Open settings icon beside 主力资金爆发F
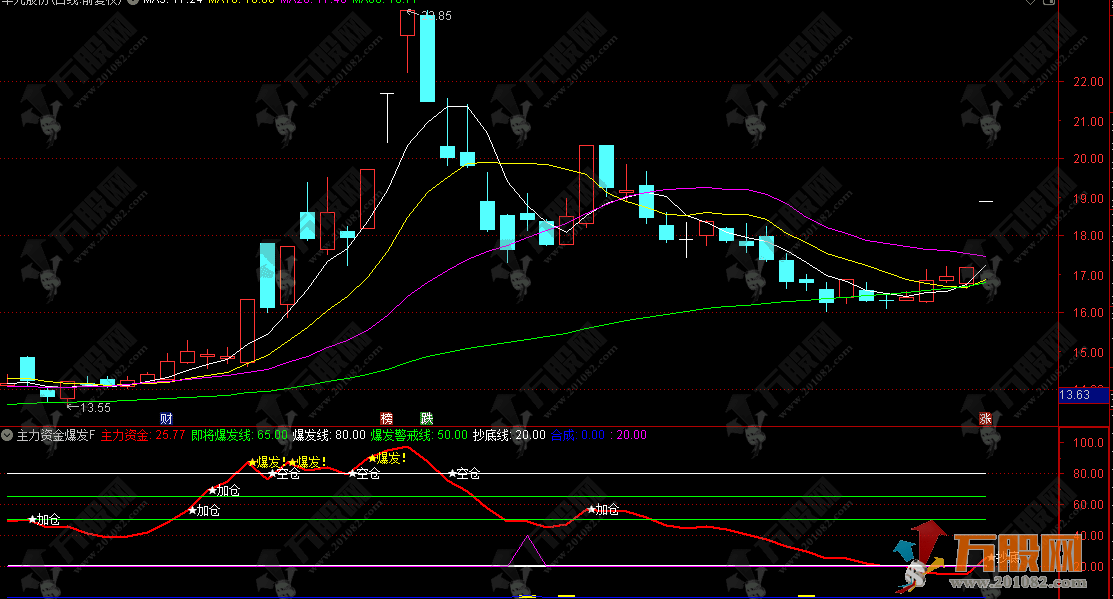Screen dimensions: 1113x599 pyautogui.click(x=8, y=435)
